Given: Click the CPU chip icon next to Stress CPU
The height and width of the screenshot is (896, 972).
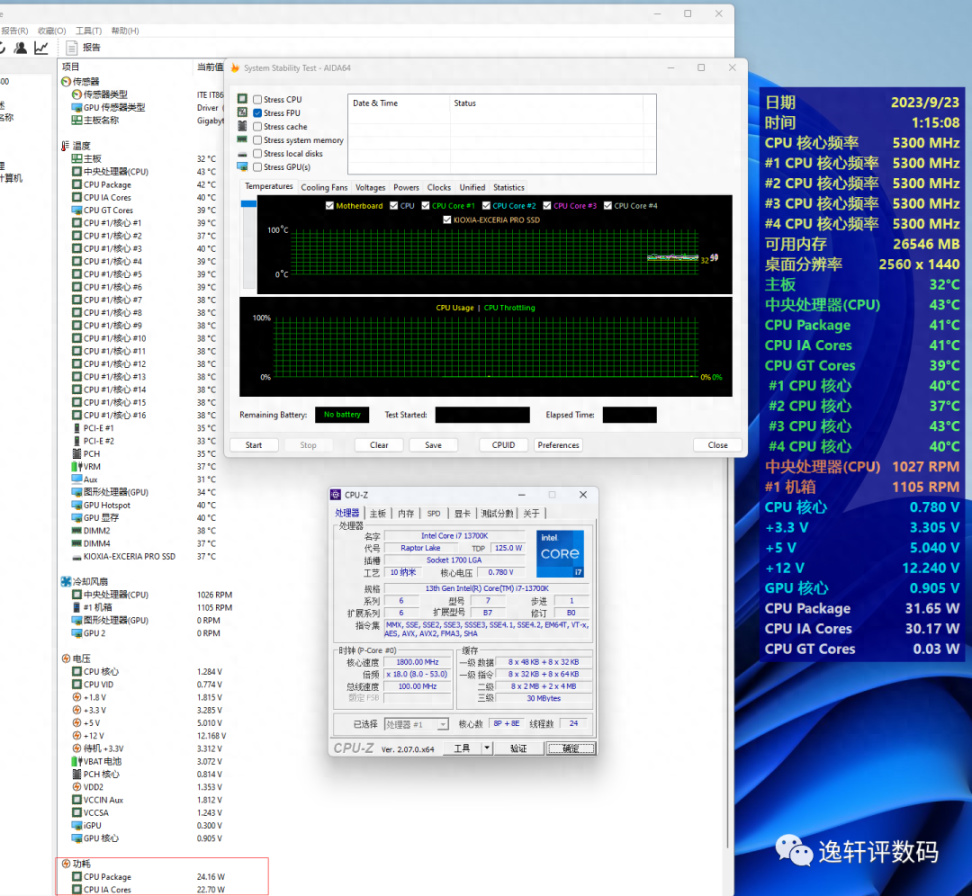Looking at the screenshot, I should [x=242, y=100].
